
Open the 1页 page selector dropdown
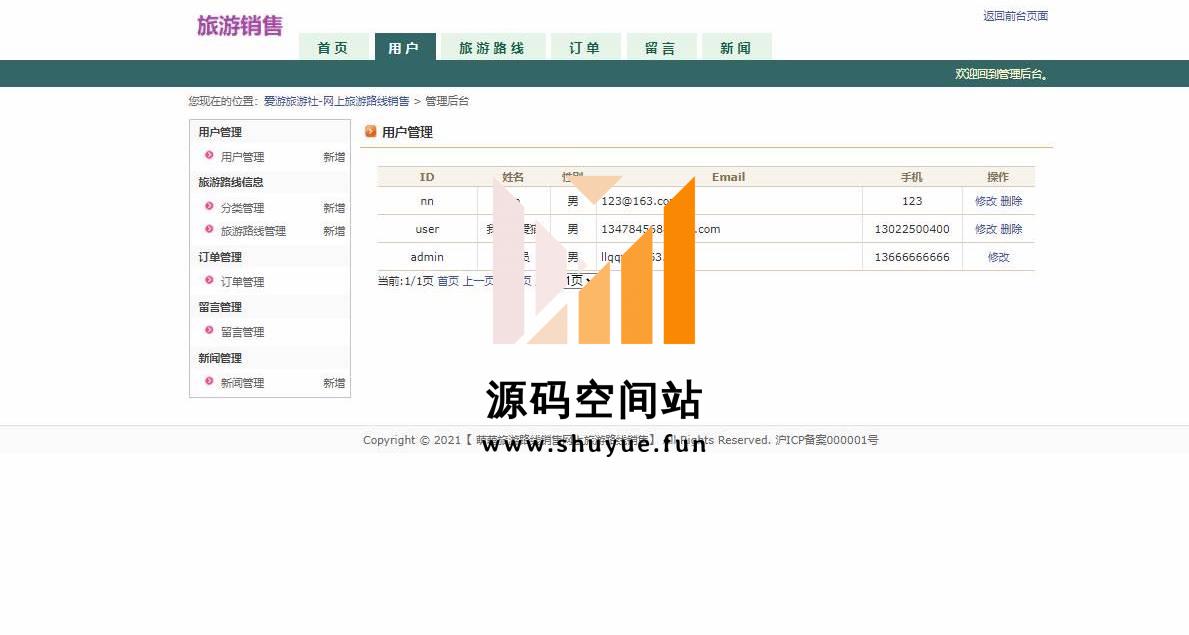[x=578, y=281]
